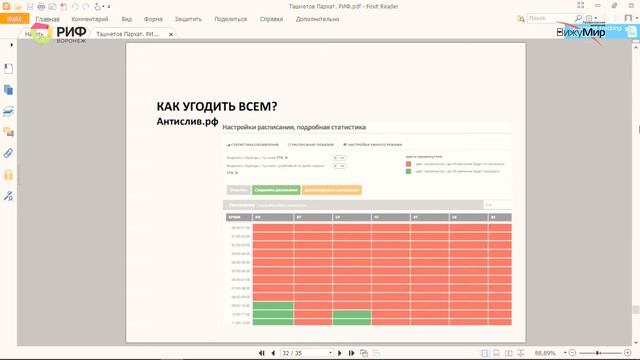Click the vertical scrollbar down arrow
This screenshot has width=640, height=360.
click(x=636, y=343)
